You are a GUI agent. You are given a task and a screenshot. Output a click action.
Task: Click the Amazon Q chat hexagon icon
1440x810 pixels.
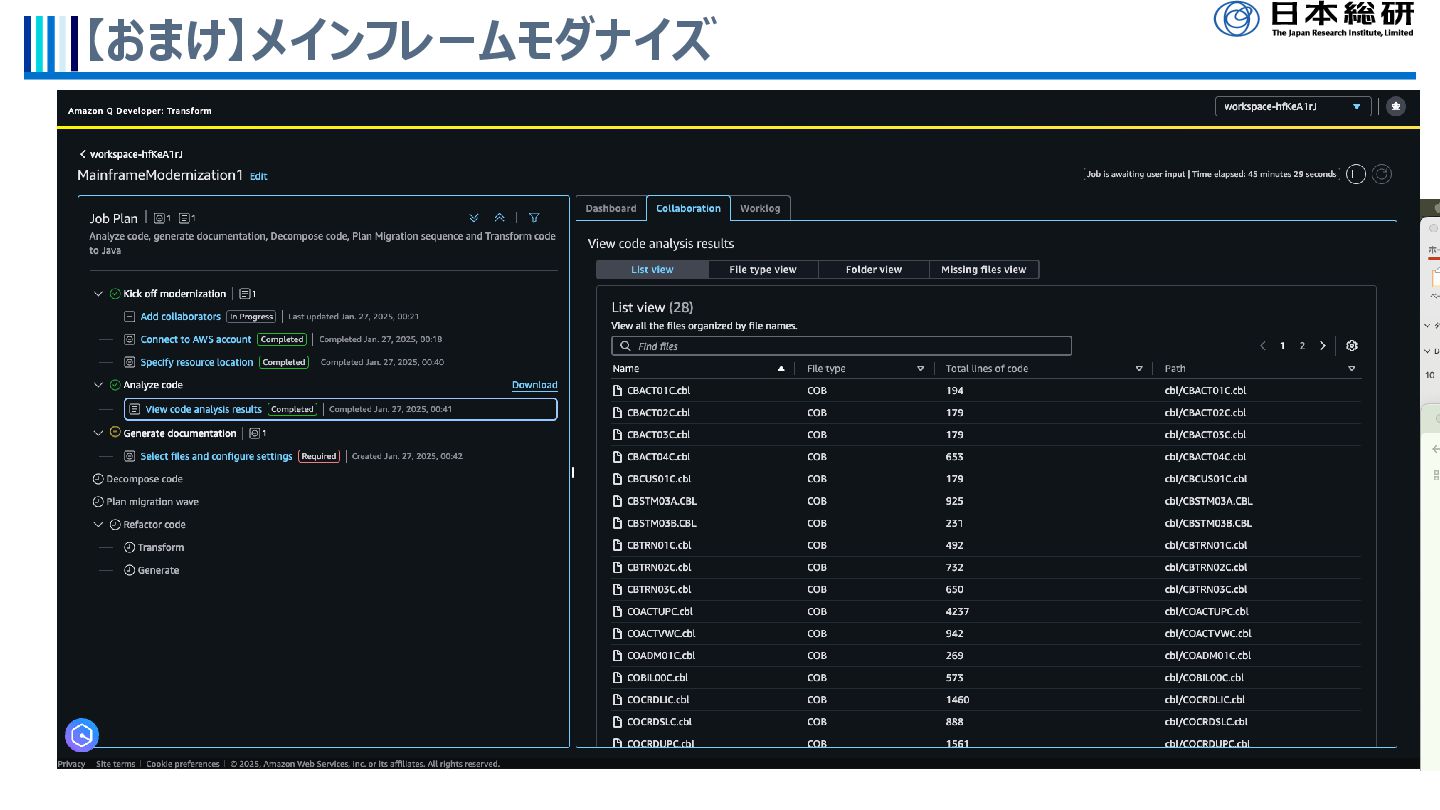(x=82, y=736)
